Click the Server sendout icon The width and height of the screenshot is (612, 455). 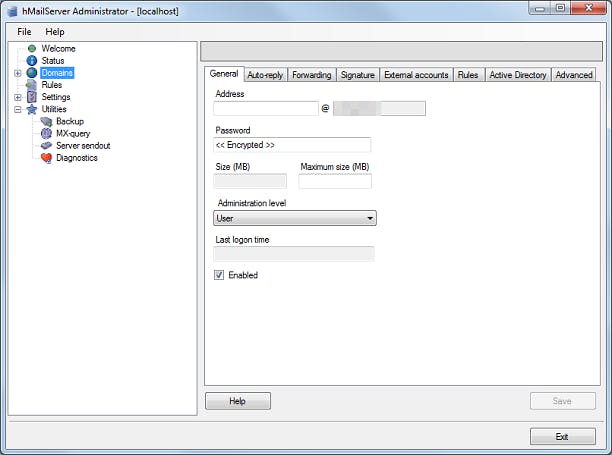click(46, 146)
